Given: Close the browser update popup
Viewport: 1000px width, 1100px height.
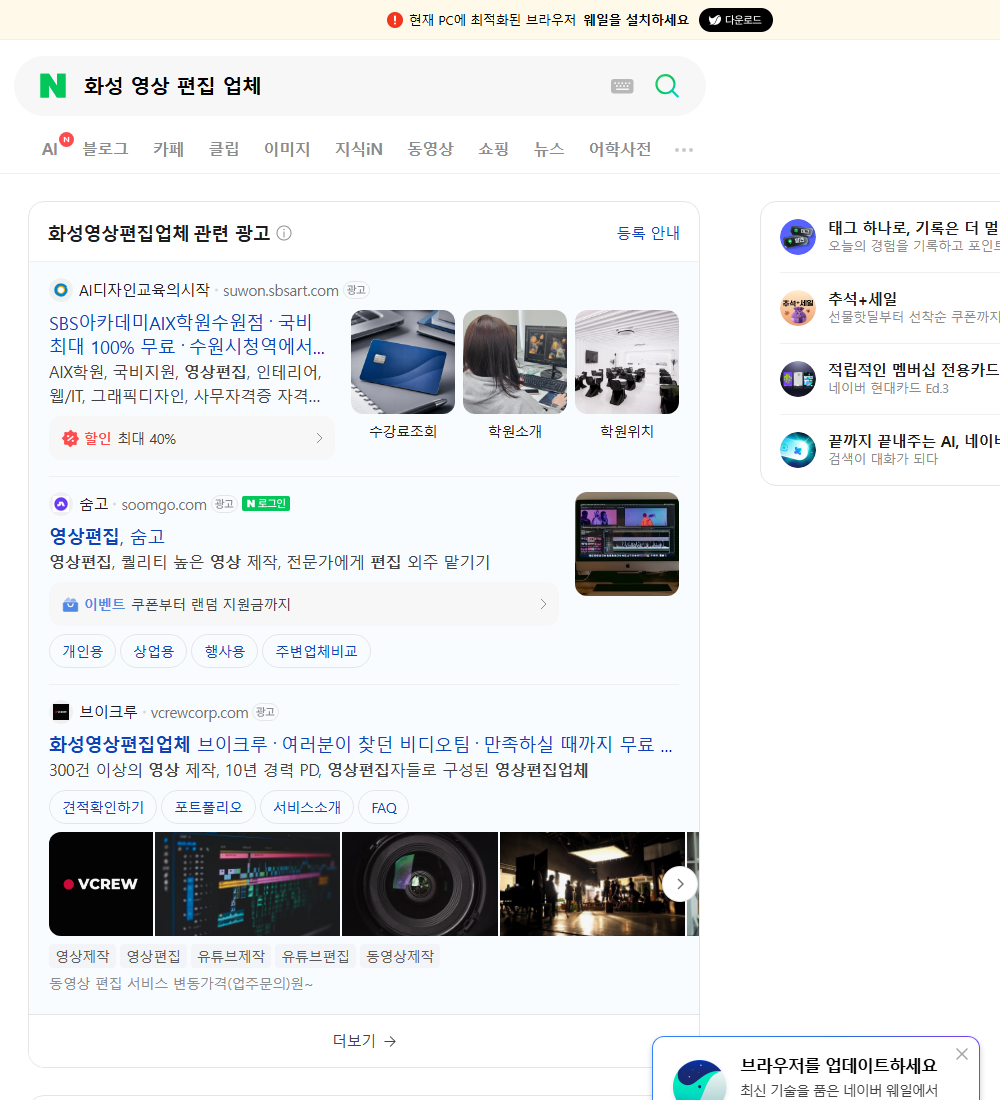Looking at the screenshot, I should coord(961,1054).
